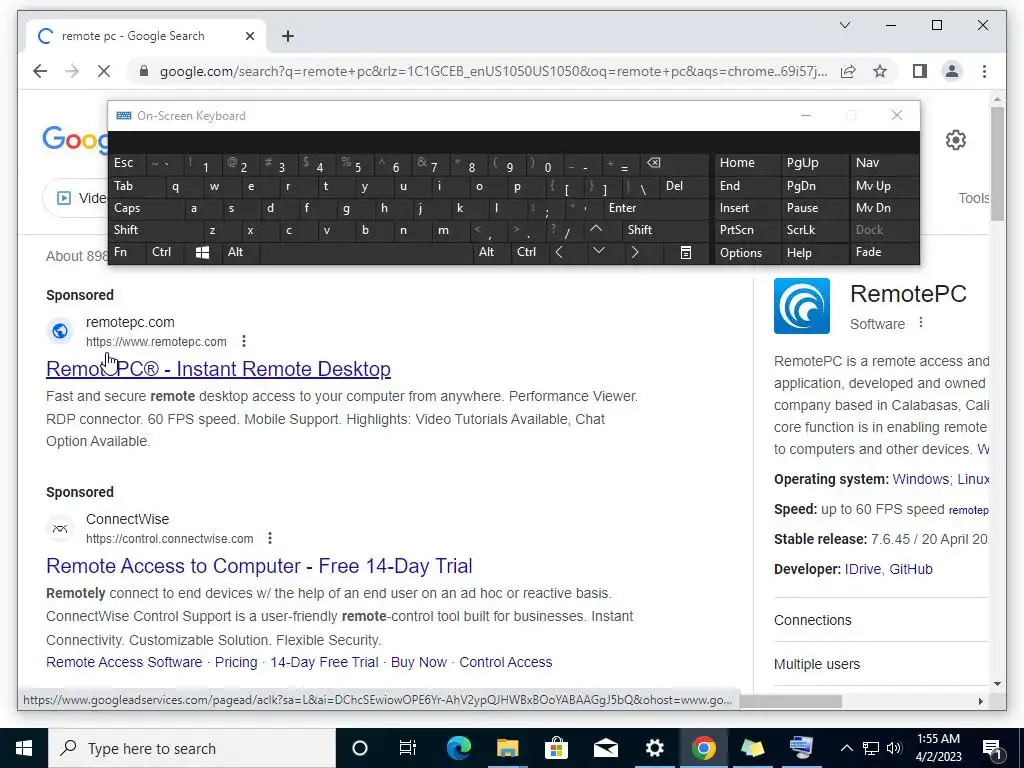Follow the 'Windows' operating system link
This screenshot has width=1024, height=768.
(x=921, y=479)
